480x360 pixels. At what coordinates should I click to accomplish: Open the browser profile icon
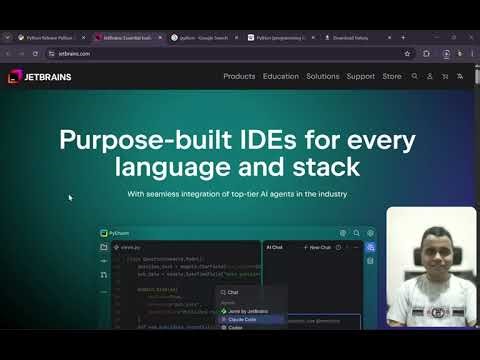click(460, 53)
